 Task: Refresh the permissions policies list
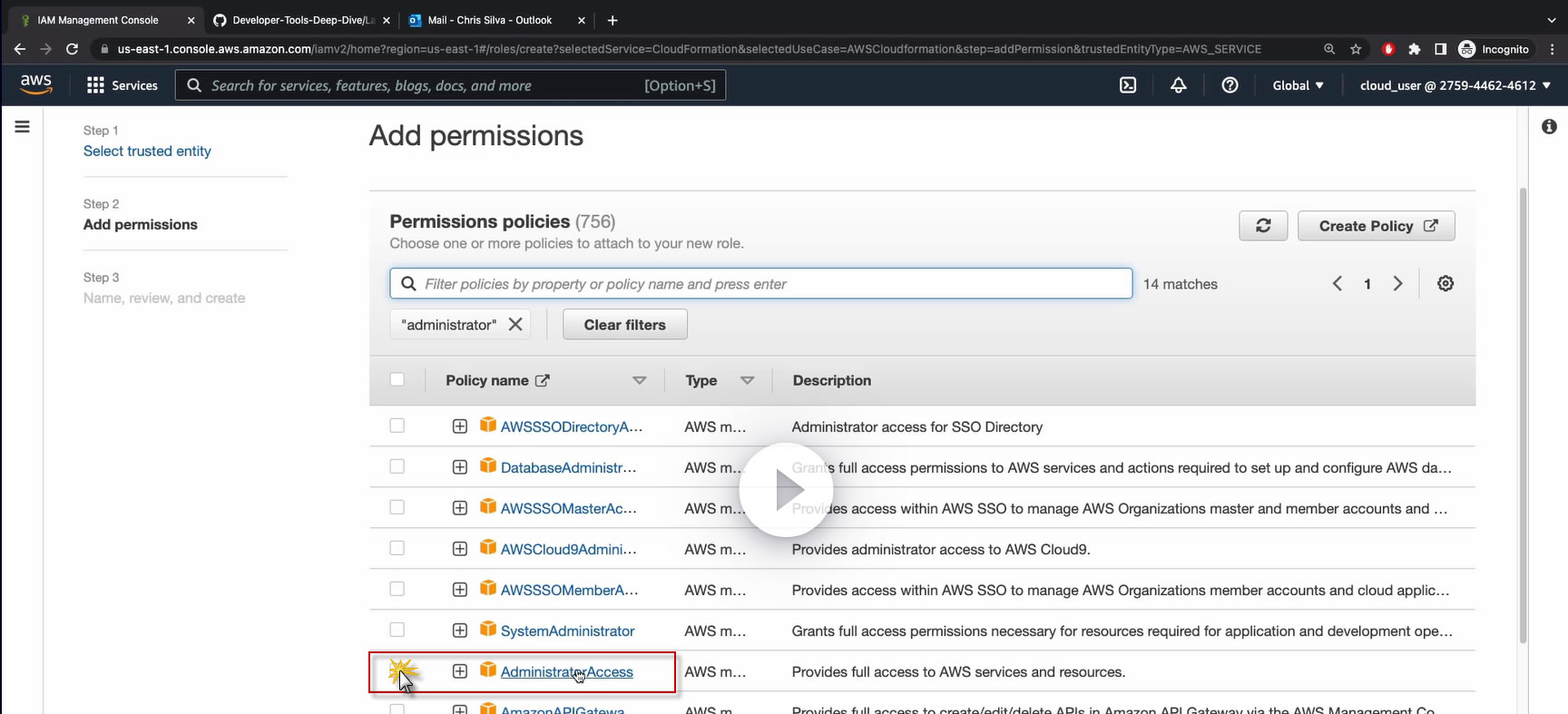click(x=1263, y=226)
